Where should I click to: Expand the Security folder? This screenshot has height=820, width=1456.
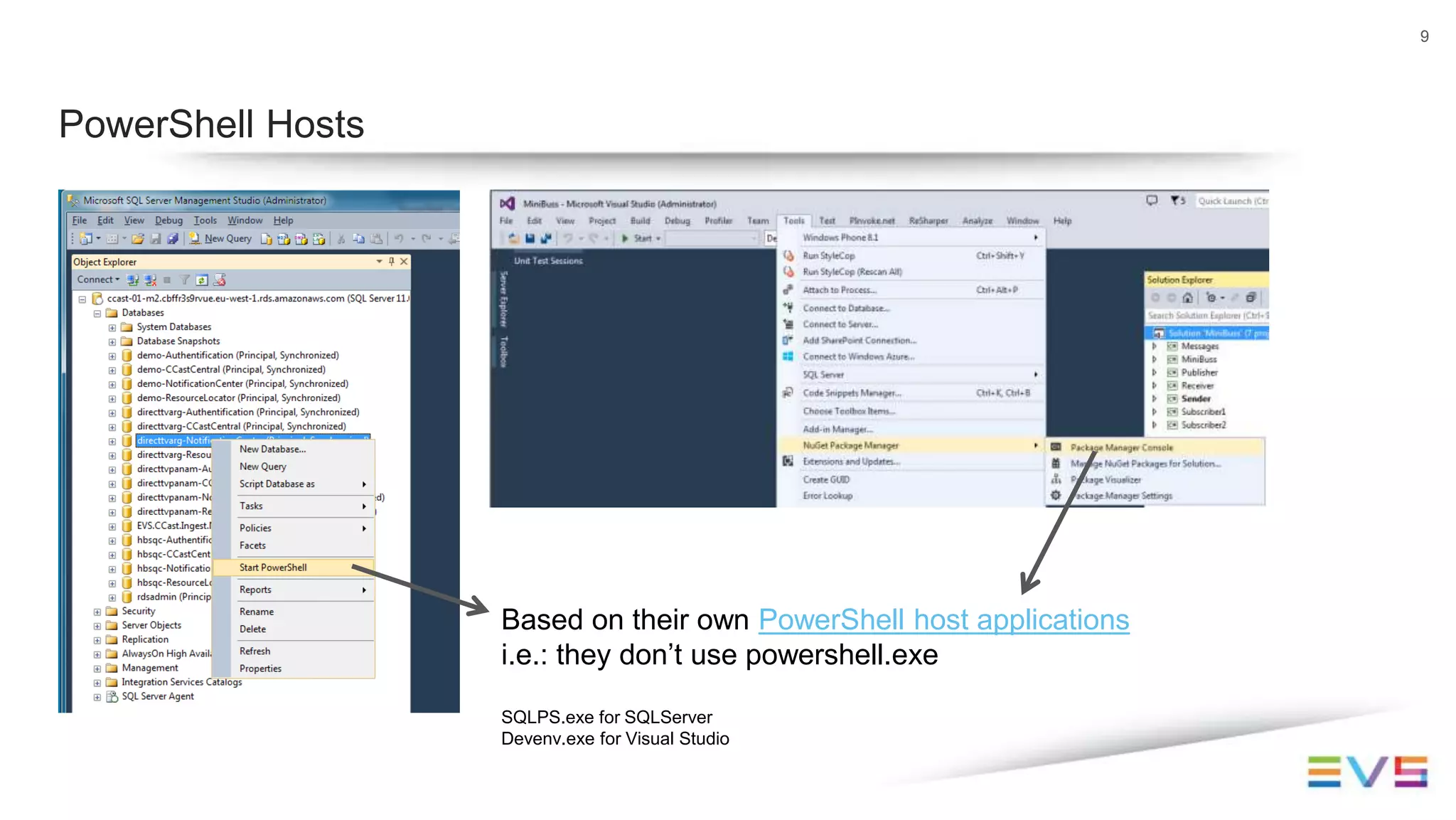click(x=97, y=612)
